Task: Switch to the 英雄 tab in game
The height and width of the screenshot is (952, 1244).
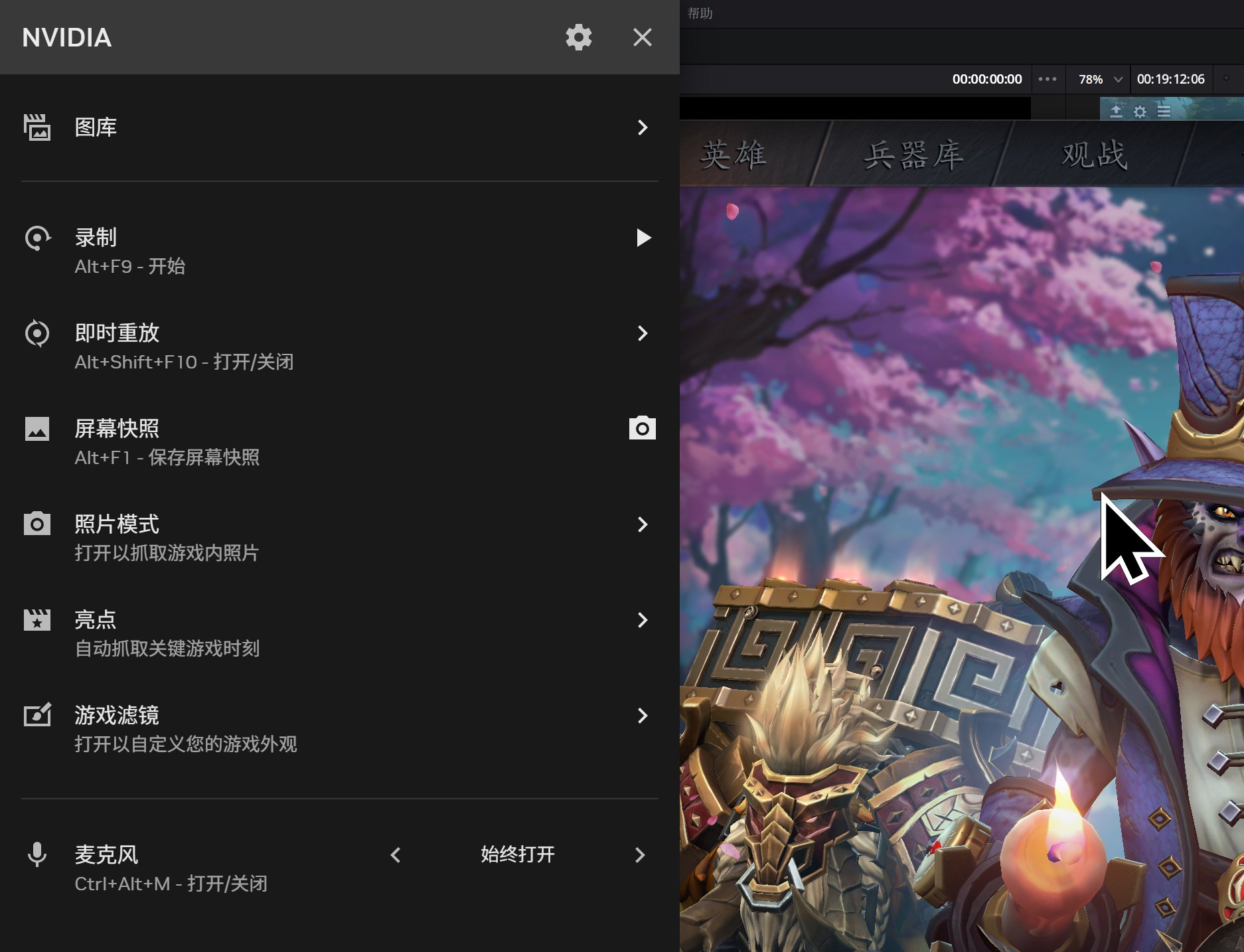Action: 734,155
